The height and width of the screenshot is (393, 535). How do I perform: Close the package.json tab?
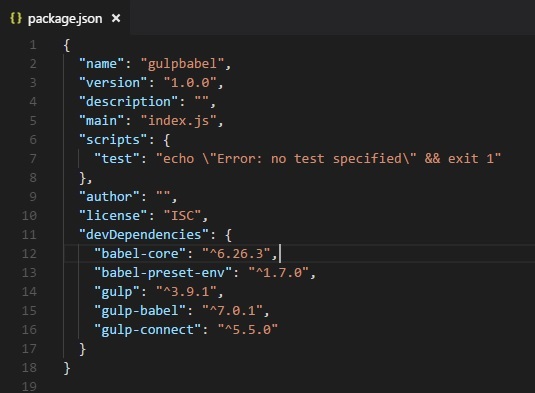click(116, 18)
